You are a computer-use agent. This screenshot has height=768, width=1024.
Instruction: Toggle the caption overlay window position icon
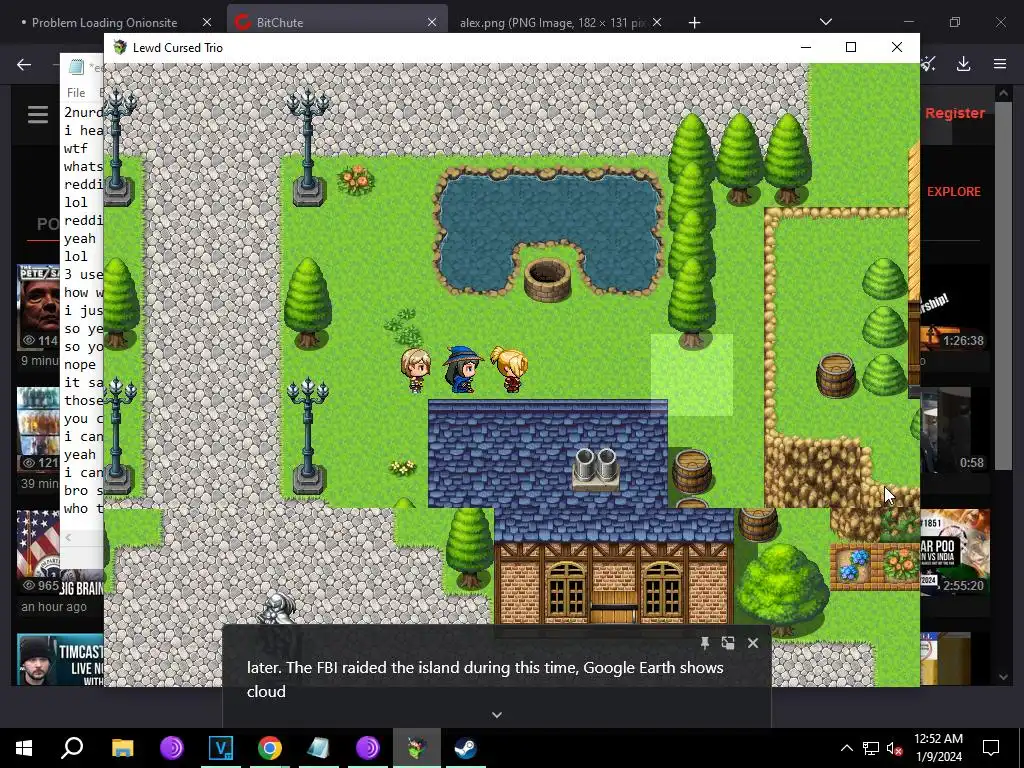tap(728, 643)
